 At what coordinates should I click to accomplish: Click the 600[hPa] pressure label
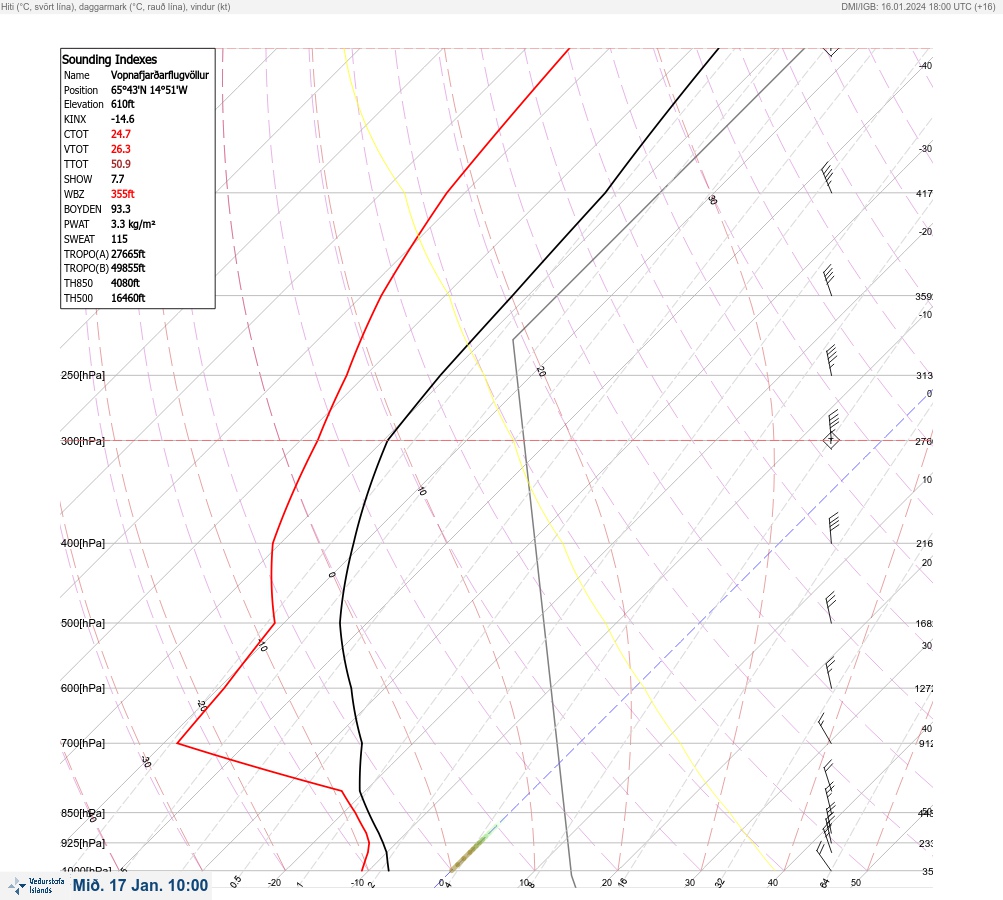pyautogui.click(x=83, y=688)
